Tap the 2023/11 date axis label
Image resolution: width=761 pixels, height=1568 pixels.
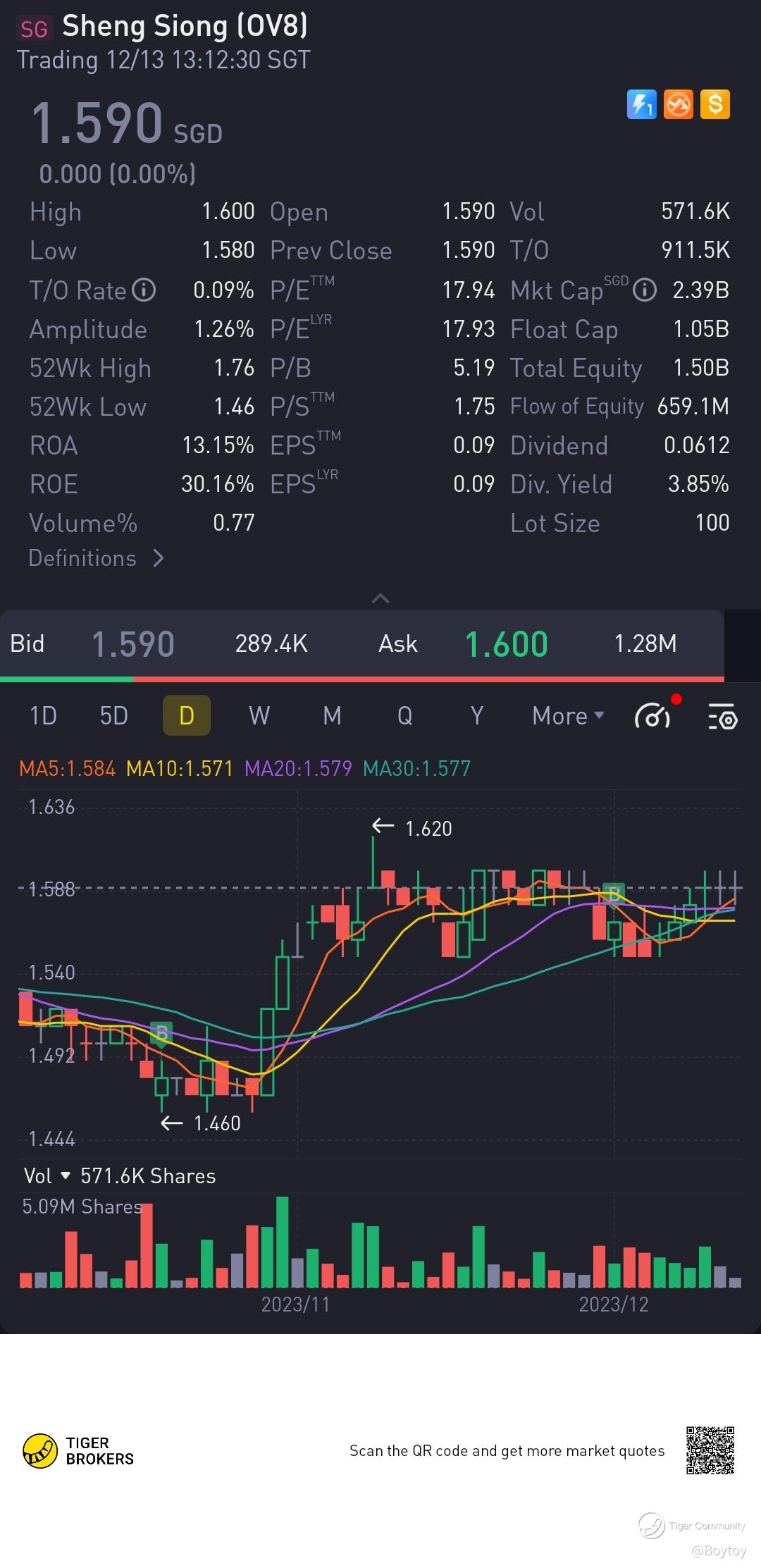tap(295, 1304)
